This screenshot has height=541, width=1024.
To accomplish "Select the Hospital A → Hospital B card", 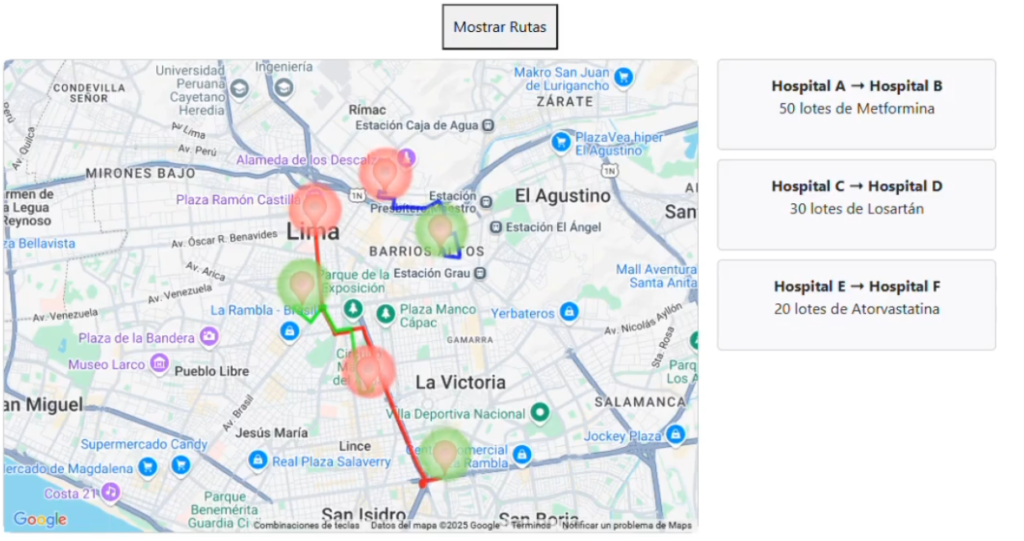I will pos(856,104).
